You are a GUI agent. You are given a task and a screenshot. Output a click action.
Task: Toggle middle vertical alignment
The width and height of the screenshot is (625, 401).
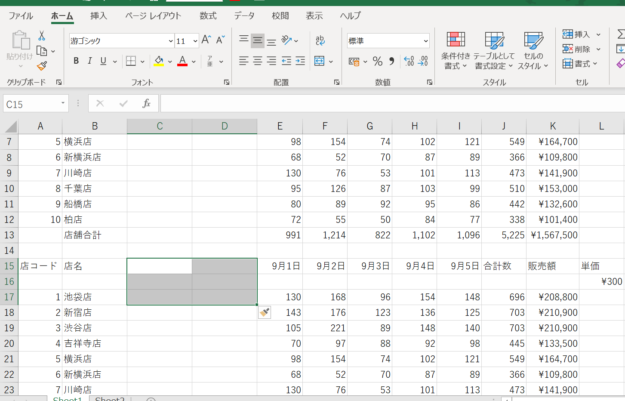click(x=257, y=40)
